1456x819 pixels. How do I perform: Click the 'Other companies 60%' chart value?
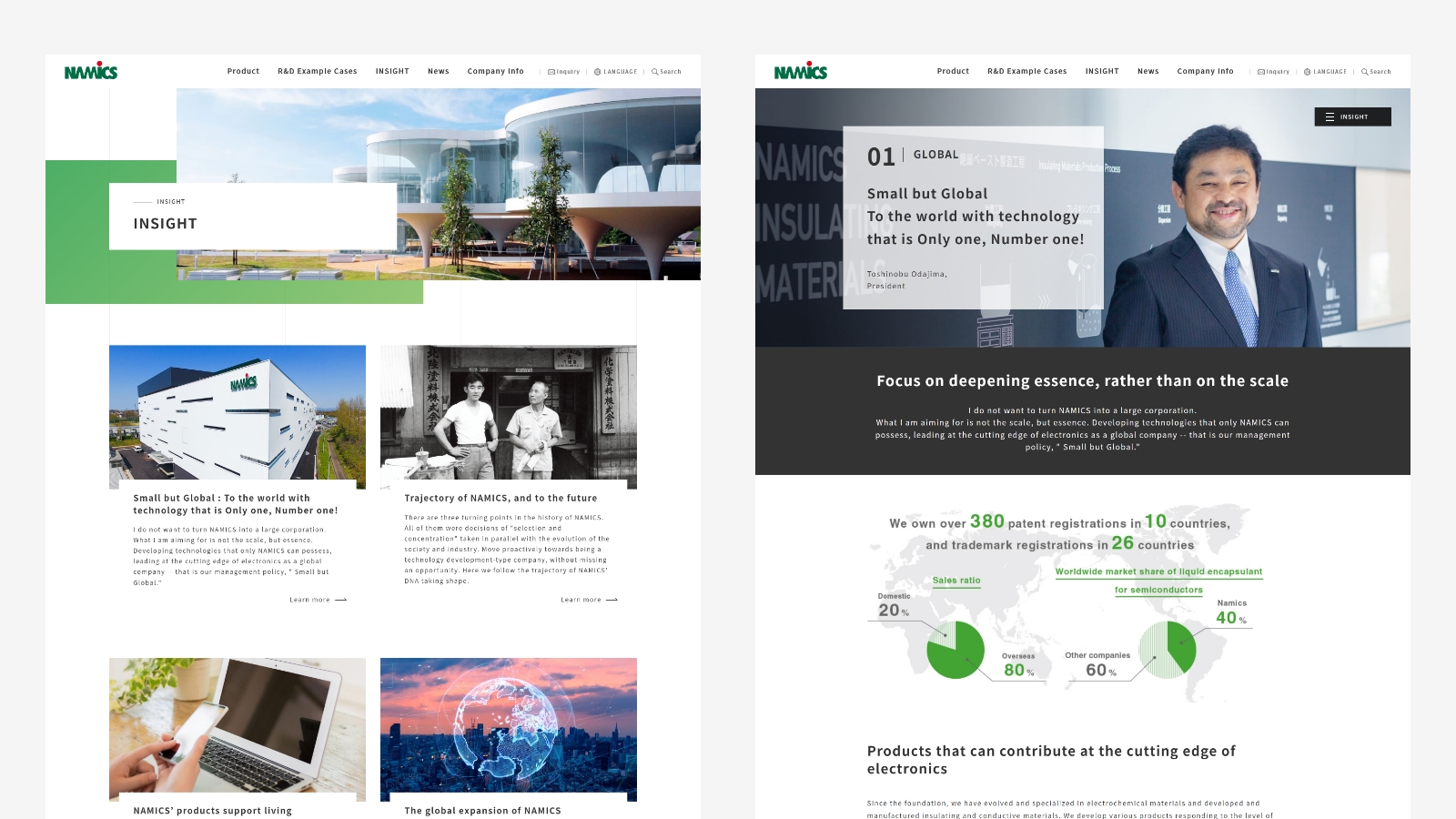click(x=1097, y=665)
